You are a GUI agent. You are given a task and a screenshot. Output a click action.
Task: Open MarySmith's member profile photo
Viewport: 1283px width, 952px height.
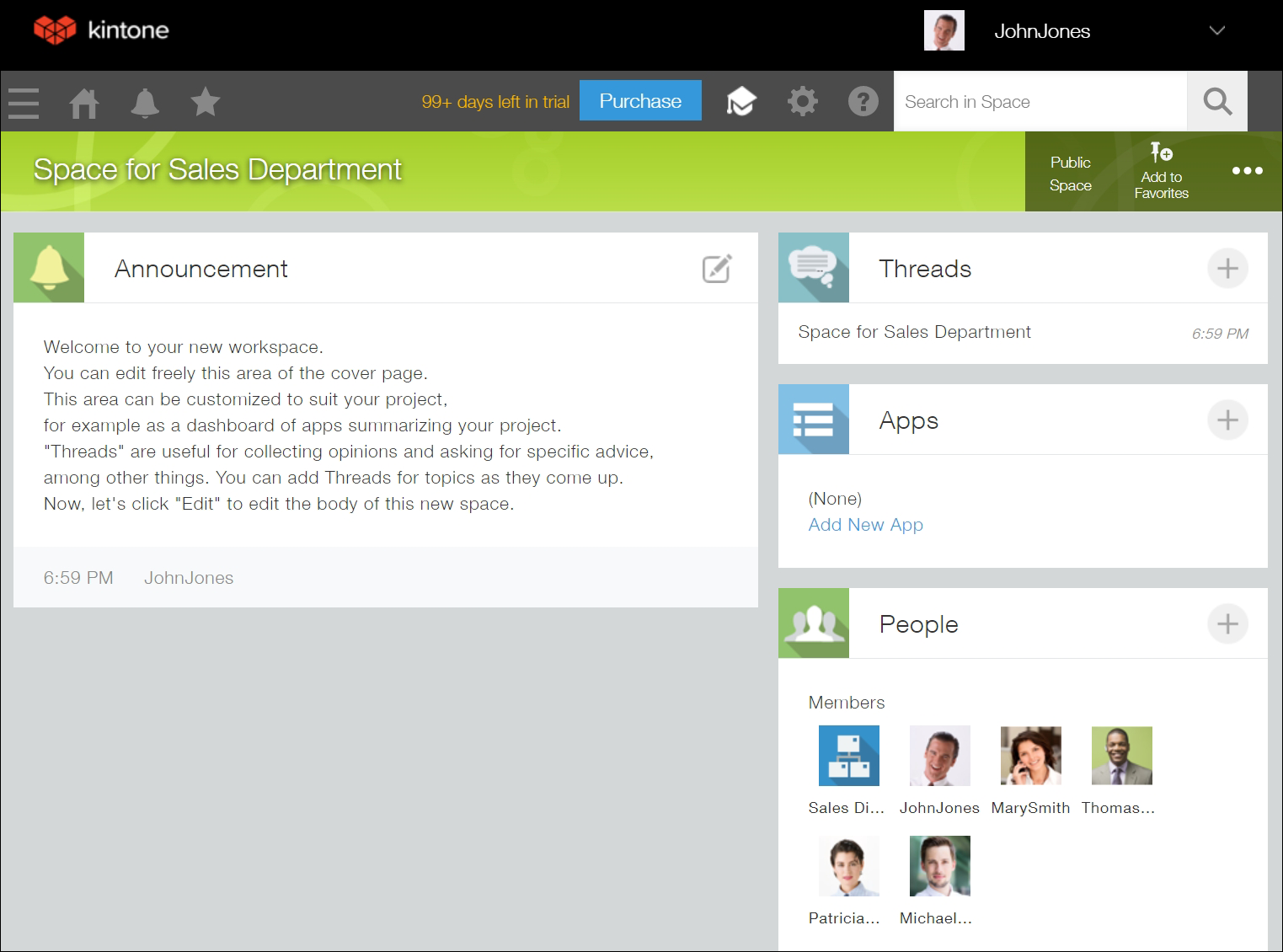[x=1030, y=755]
